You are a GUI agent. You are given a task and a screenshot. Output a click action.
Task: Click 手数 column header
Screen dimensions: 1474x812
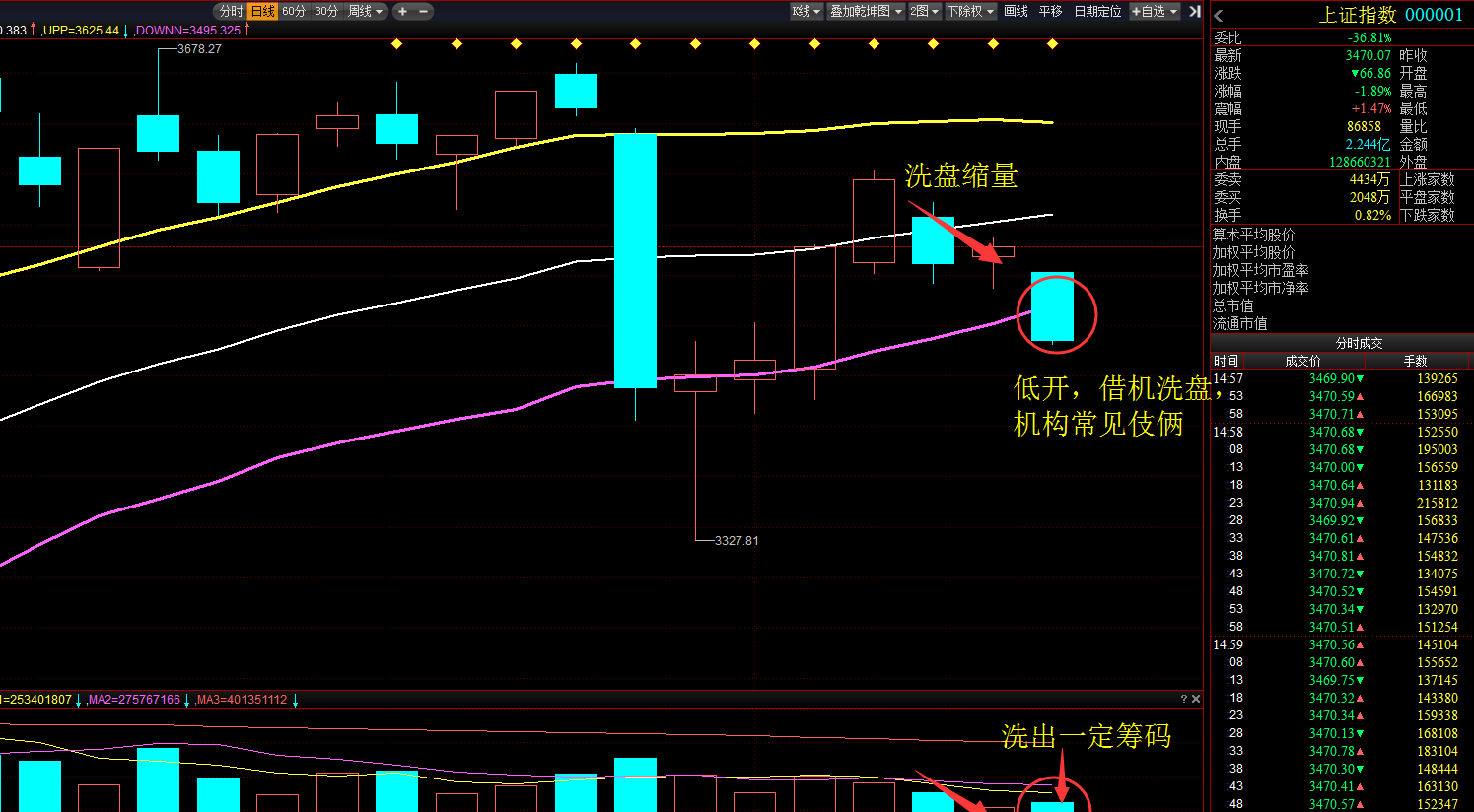1415,361
